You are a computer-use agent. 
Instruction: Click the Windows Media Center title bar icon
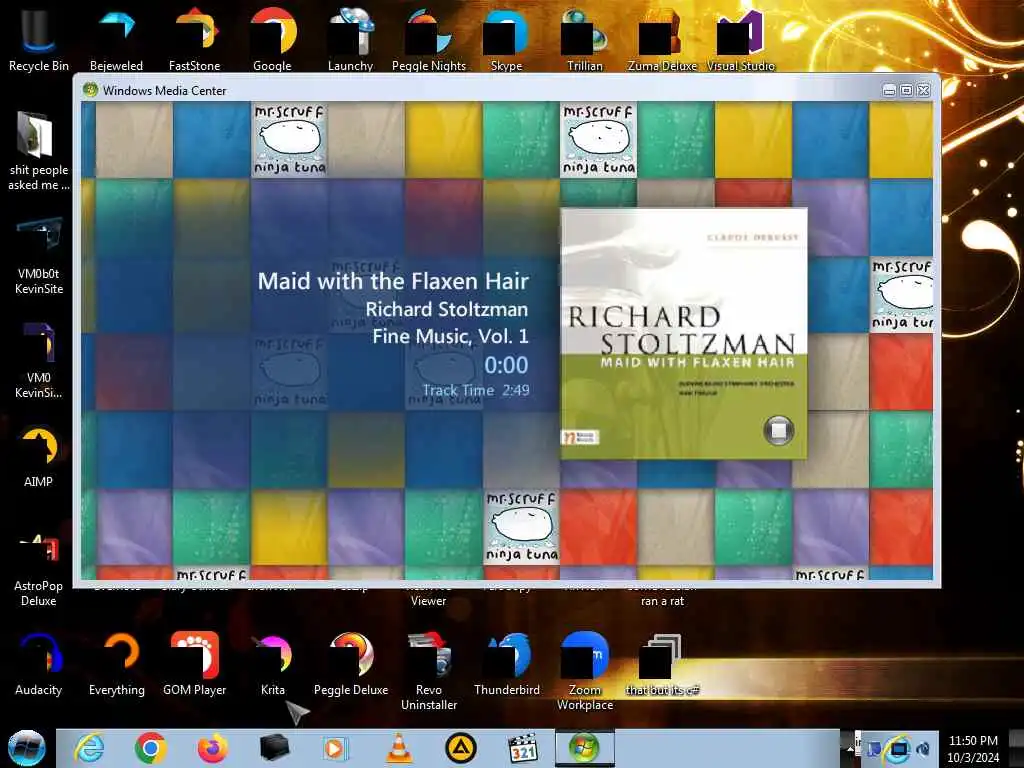click(x=91, y=90)
